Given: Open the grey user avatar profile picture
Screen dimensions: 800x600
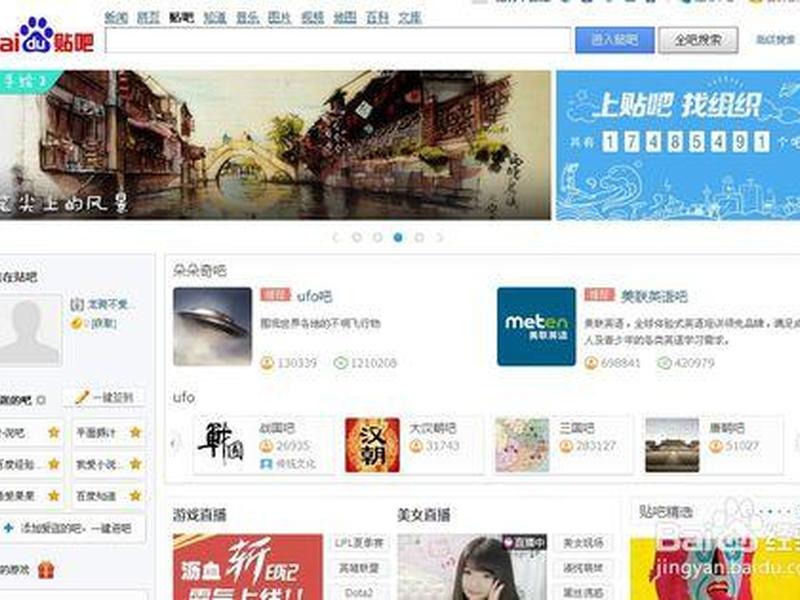Looking at the screenshot, I should pyautogui.click(x=30, y=330).
